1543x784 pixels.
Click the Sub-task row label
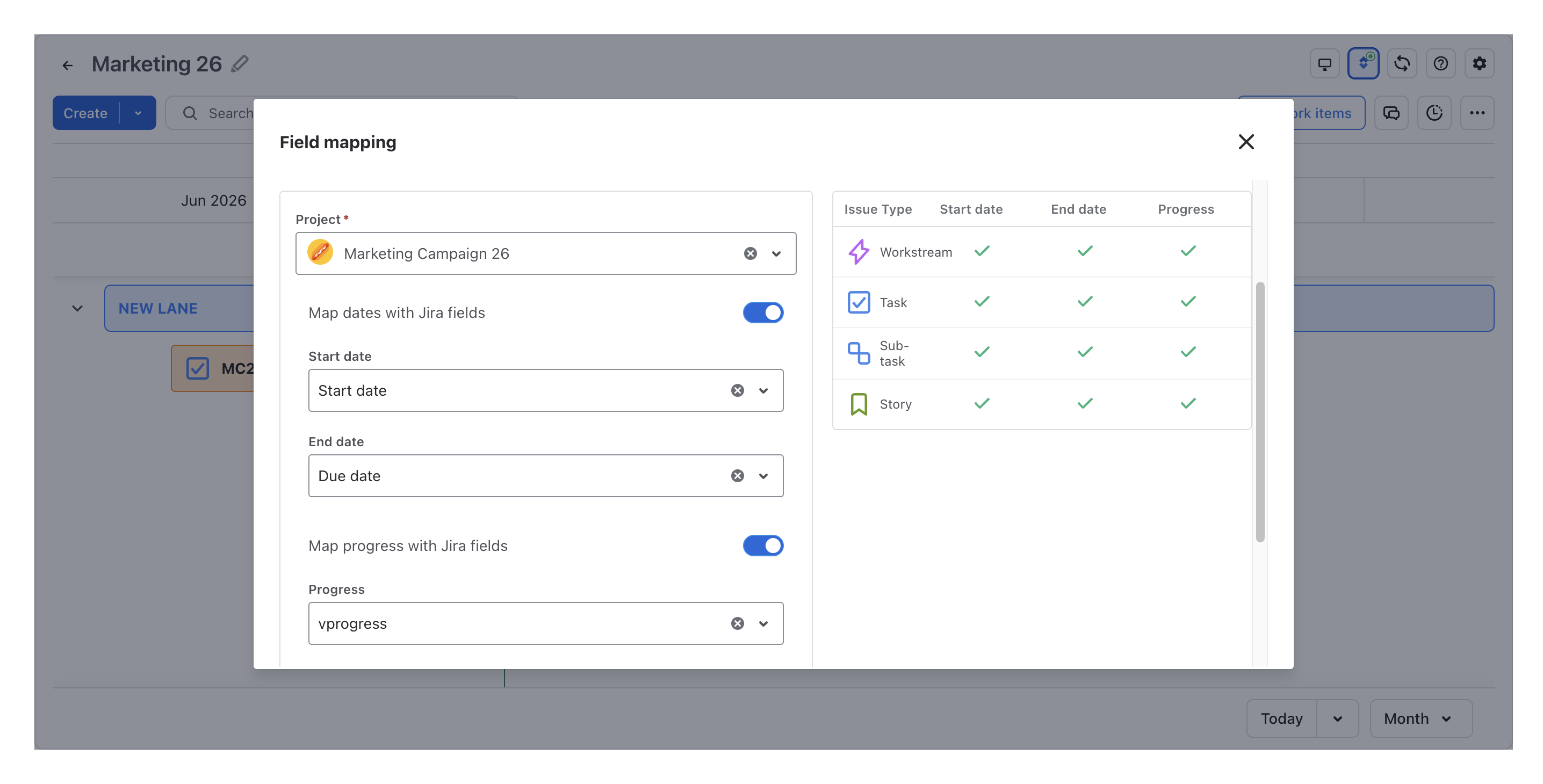[x=893, y=353]
